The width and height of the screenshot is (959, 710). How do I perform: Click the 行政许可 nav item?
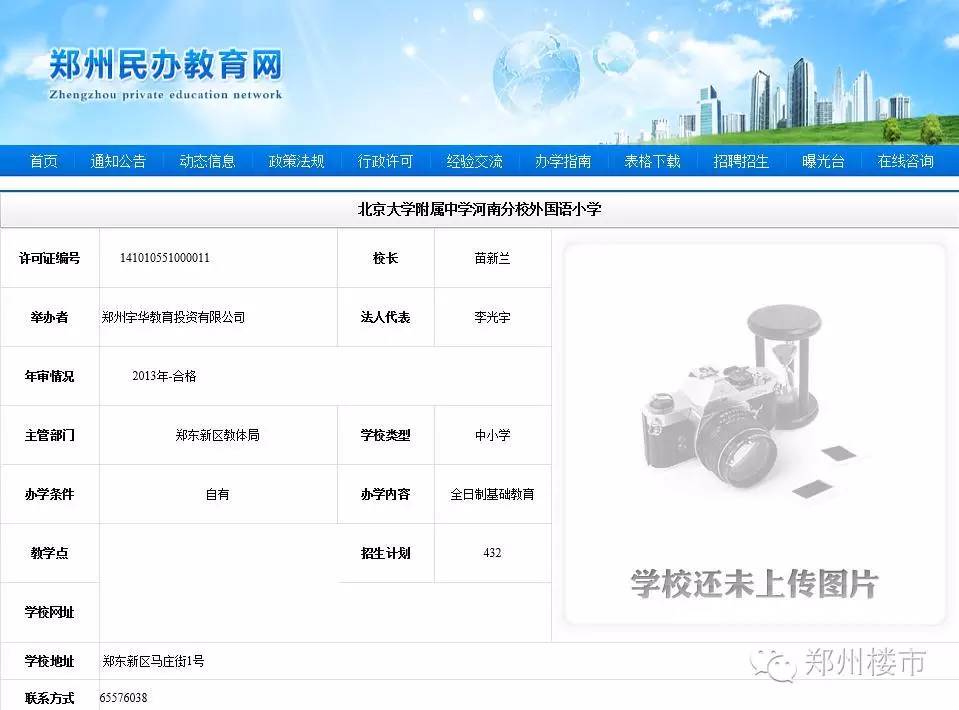pos(385,161)
